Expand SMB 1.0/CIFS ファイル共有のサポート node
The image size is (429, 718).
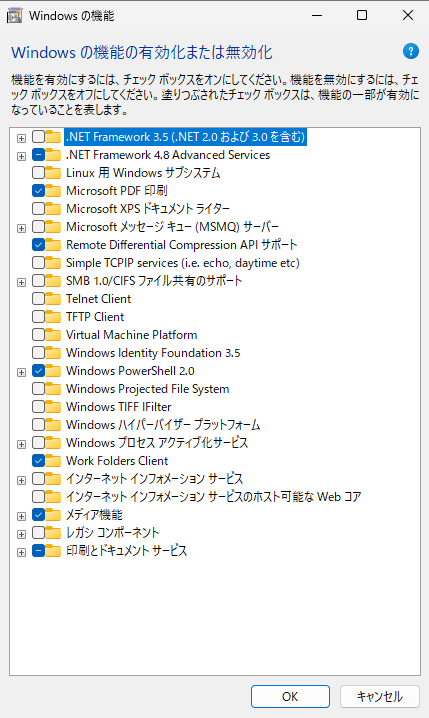click(22, 282)
